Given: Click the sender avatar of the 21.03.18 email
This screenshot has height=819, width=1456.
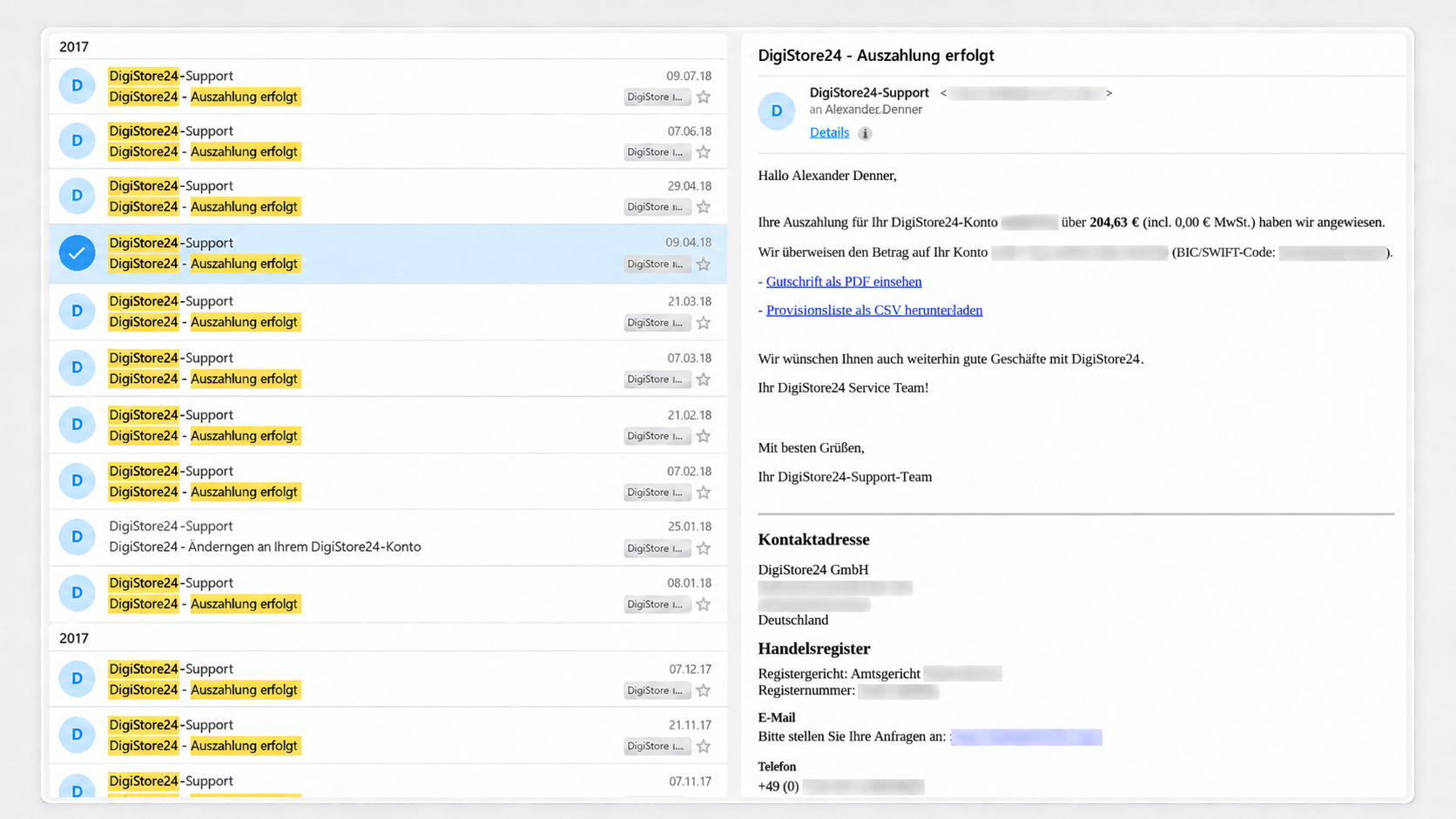Looking at the screenshot, I should tap(78, 311).
